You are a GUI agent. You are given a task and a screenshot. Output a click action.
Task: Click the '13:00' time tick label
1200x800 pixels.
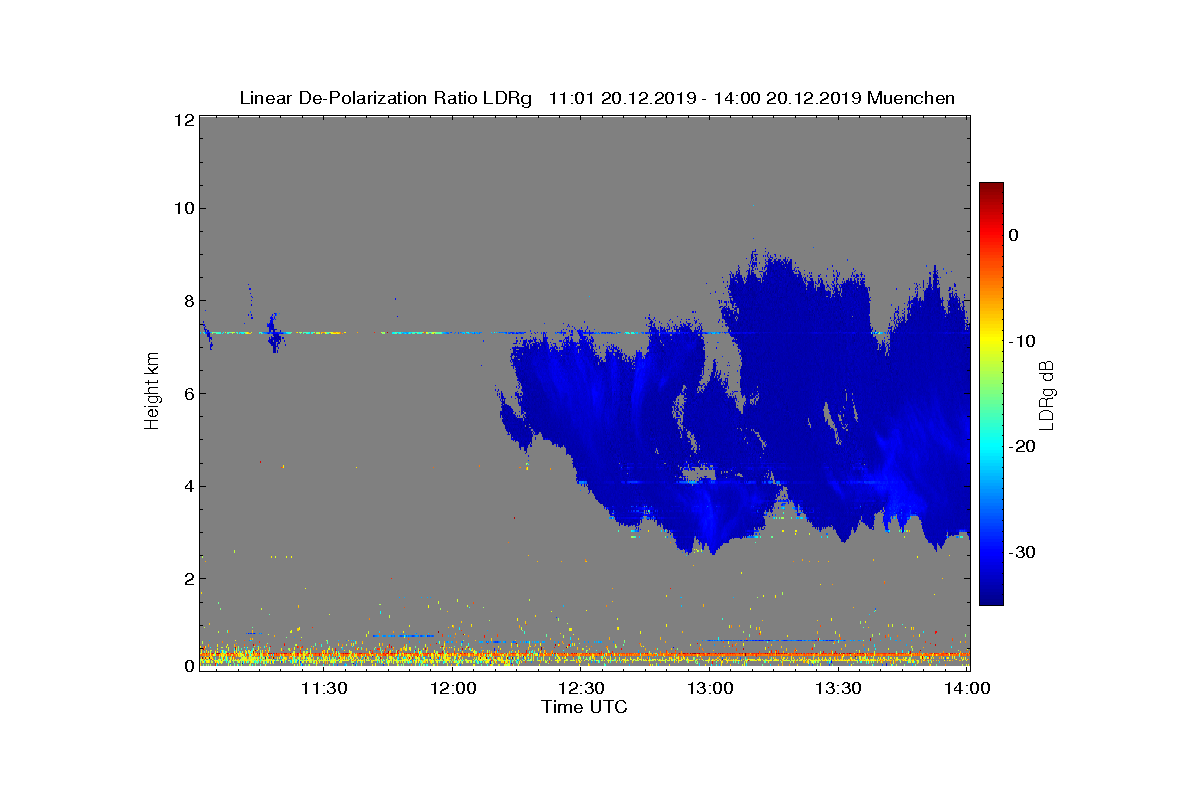click(710, 688)
